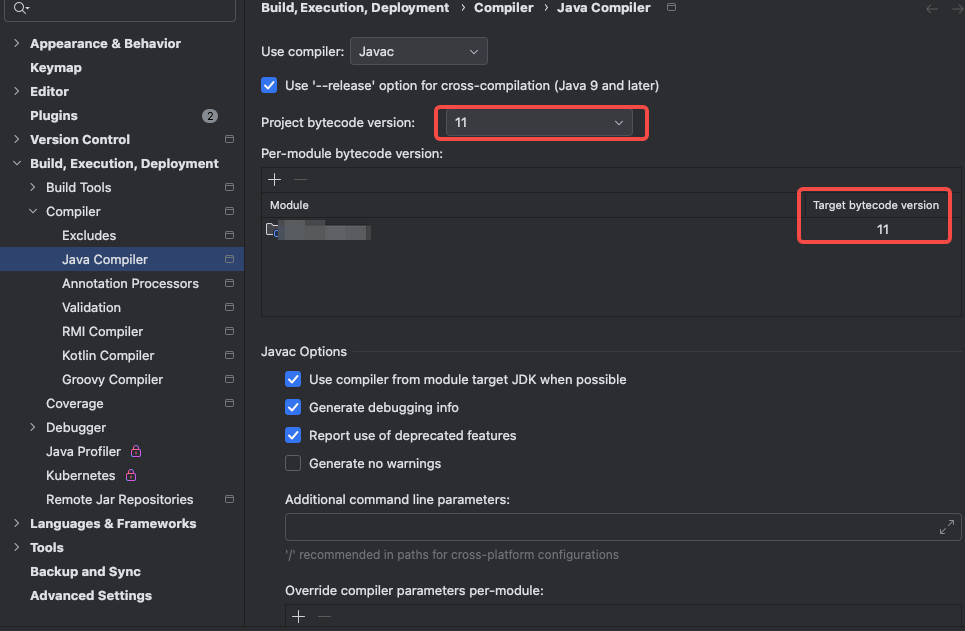965x631 pixels.
Task: Open Backup and Sync settings
Action: tap(86, 571)
